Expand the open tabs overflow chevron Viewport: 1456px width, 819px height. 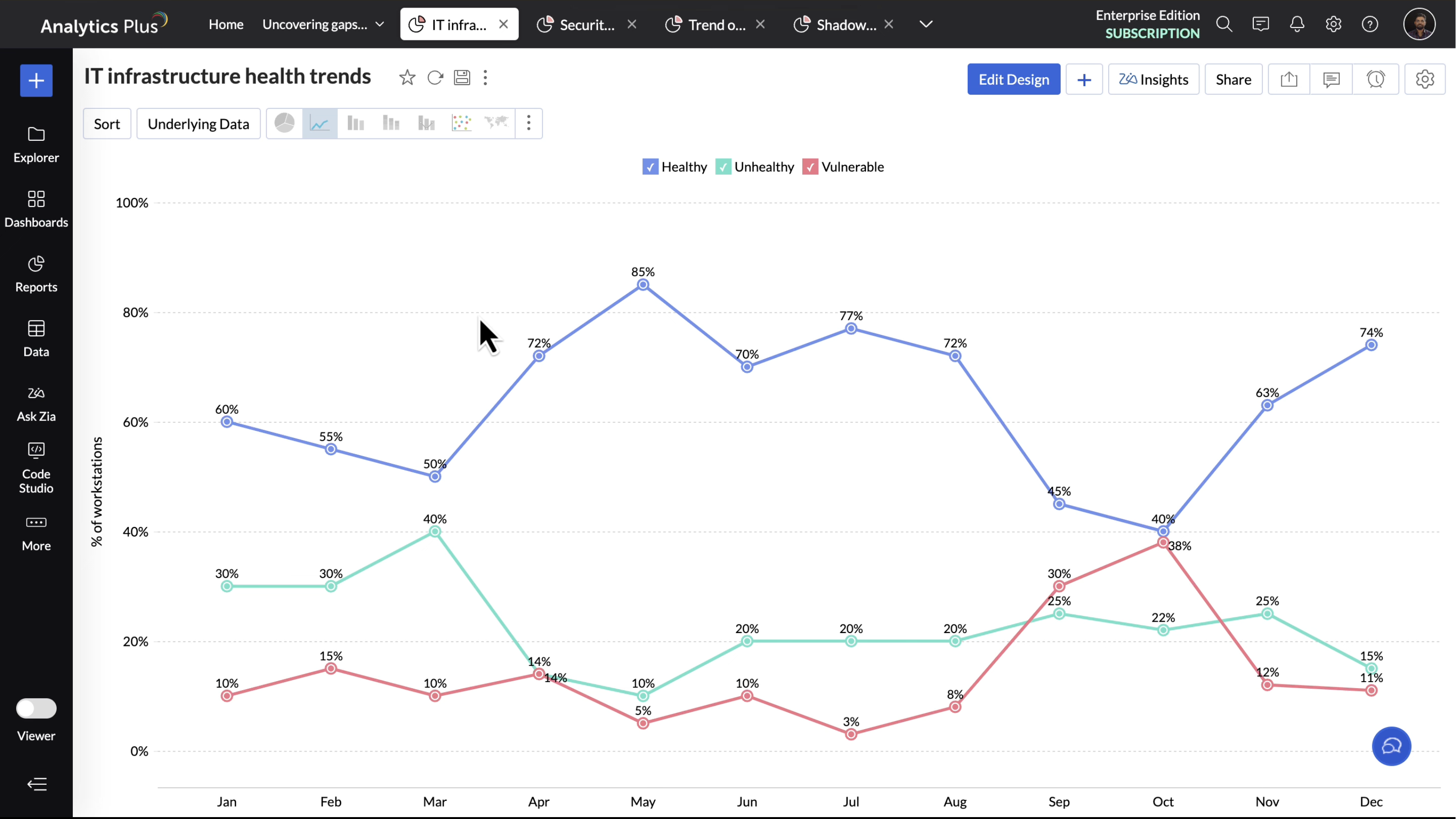[x=926, y=24]
